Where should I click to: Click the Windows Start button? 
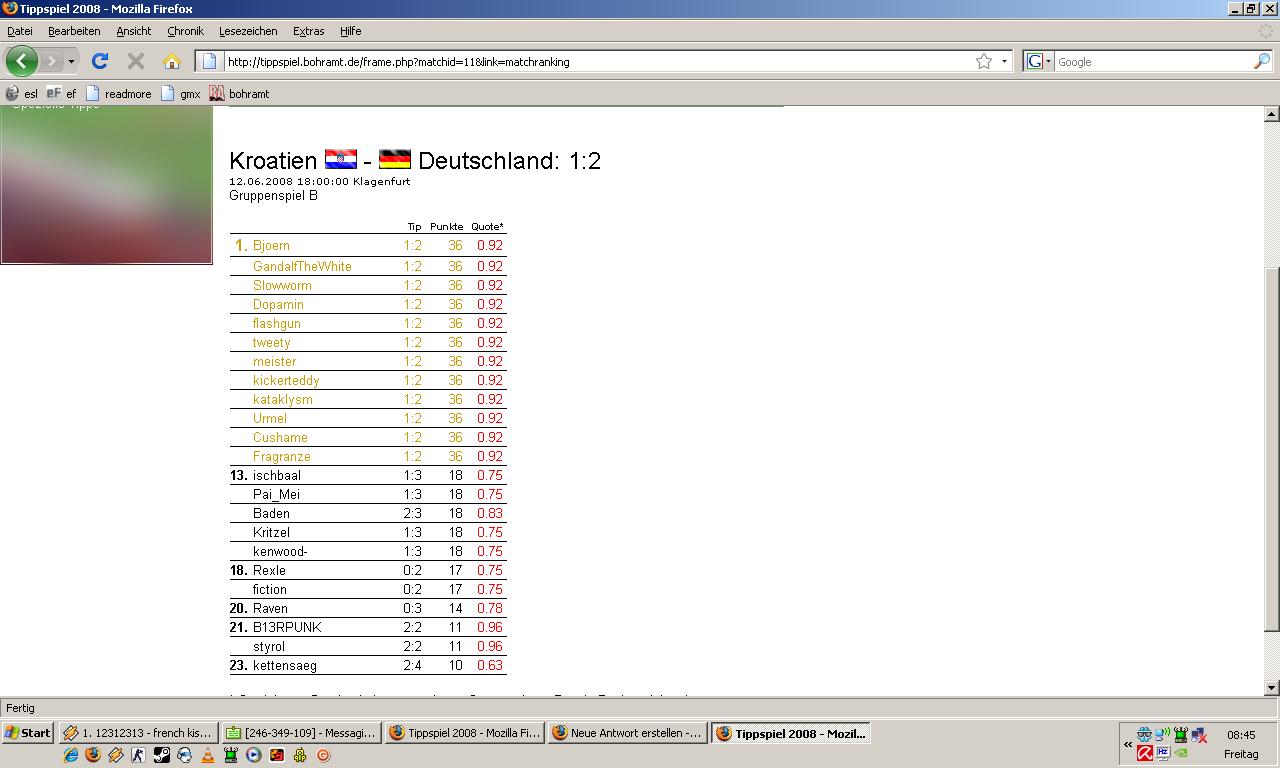tap(28, 733)
